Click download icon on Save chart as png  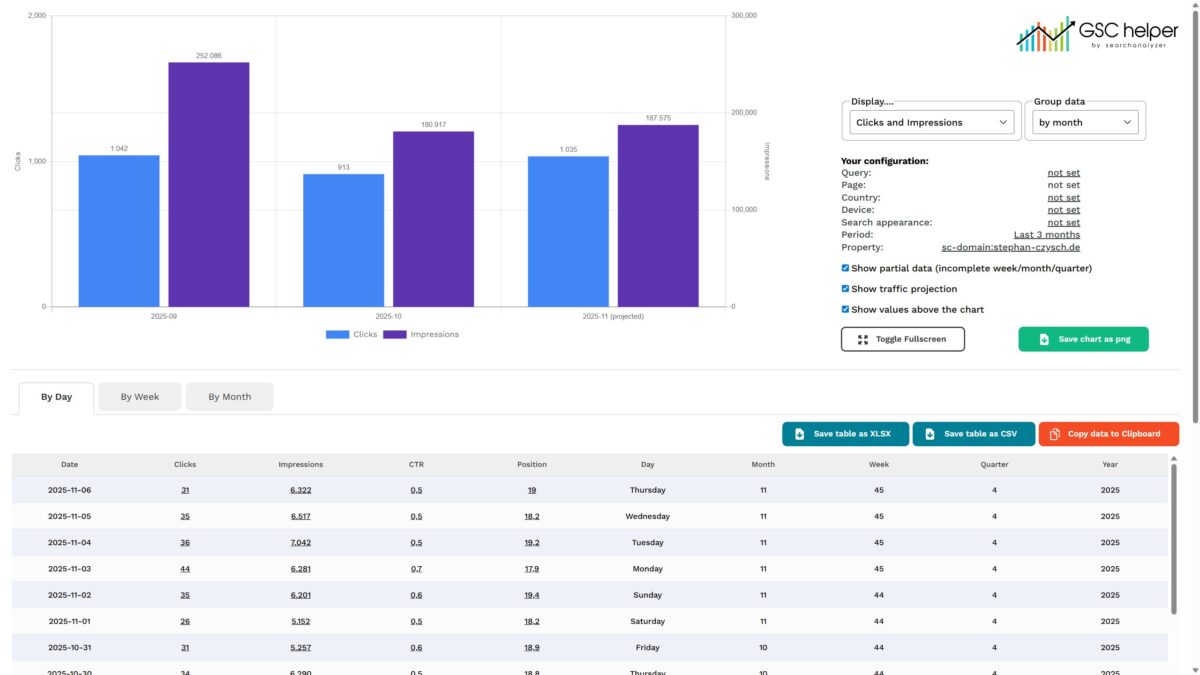coord(1044,340)
